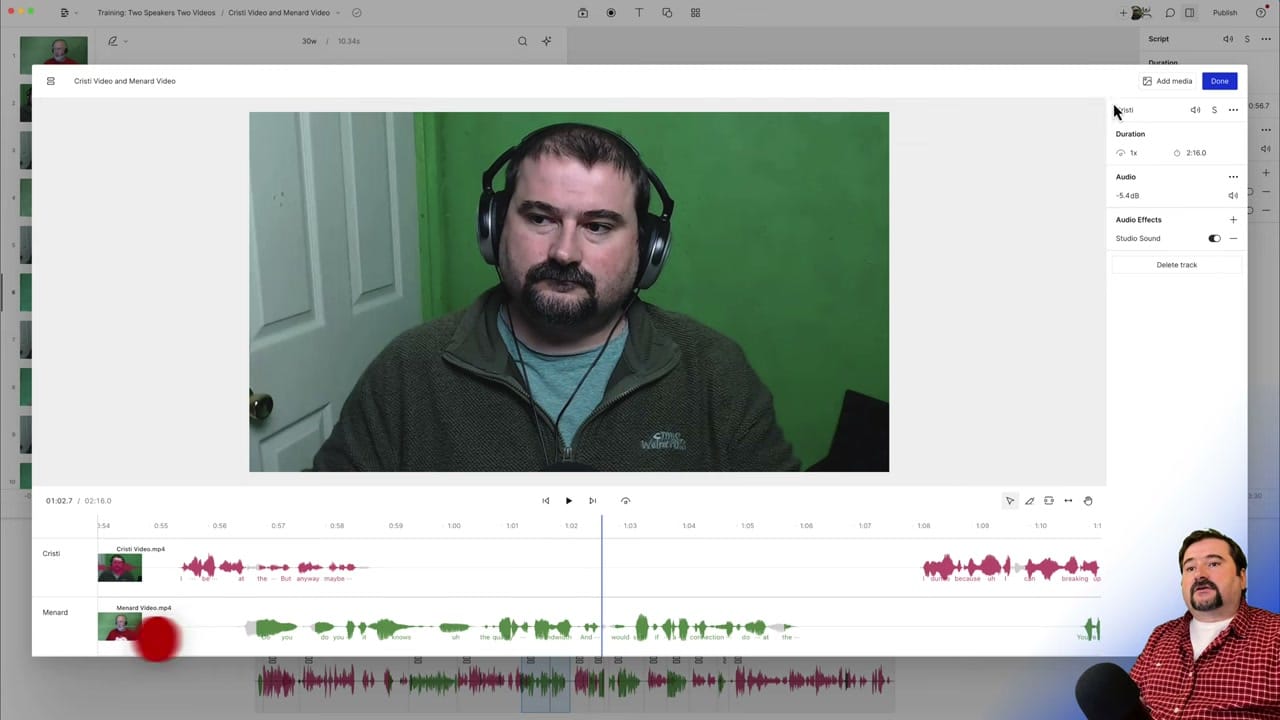Open the 1x playback speed dropdown
1280x720 pixels.
coord(1127,152)
